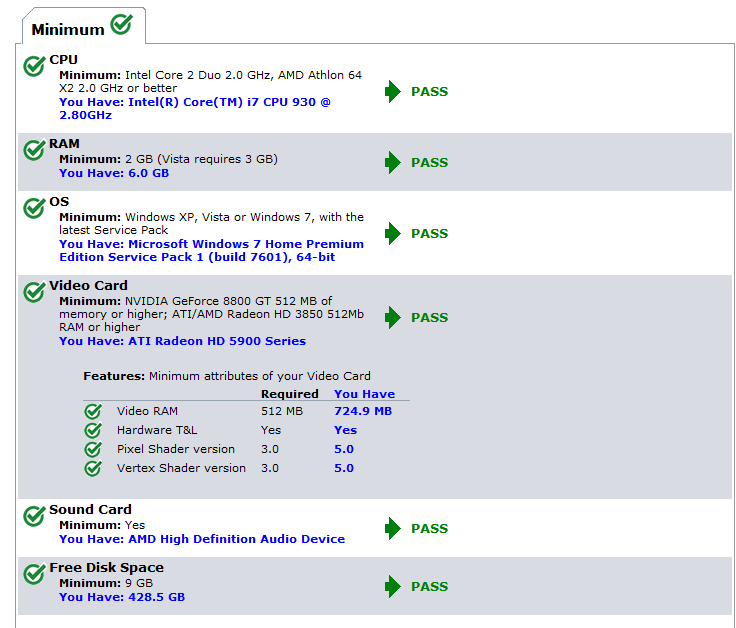Click 'Features: Minimum attributes of your Video Card'
Screen dimensions: 736x628
coord(227,376)
